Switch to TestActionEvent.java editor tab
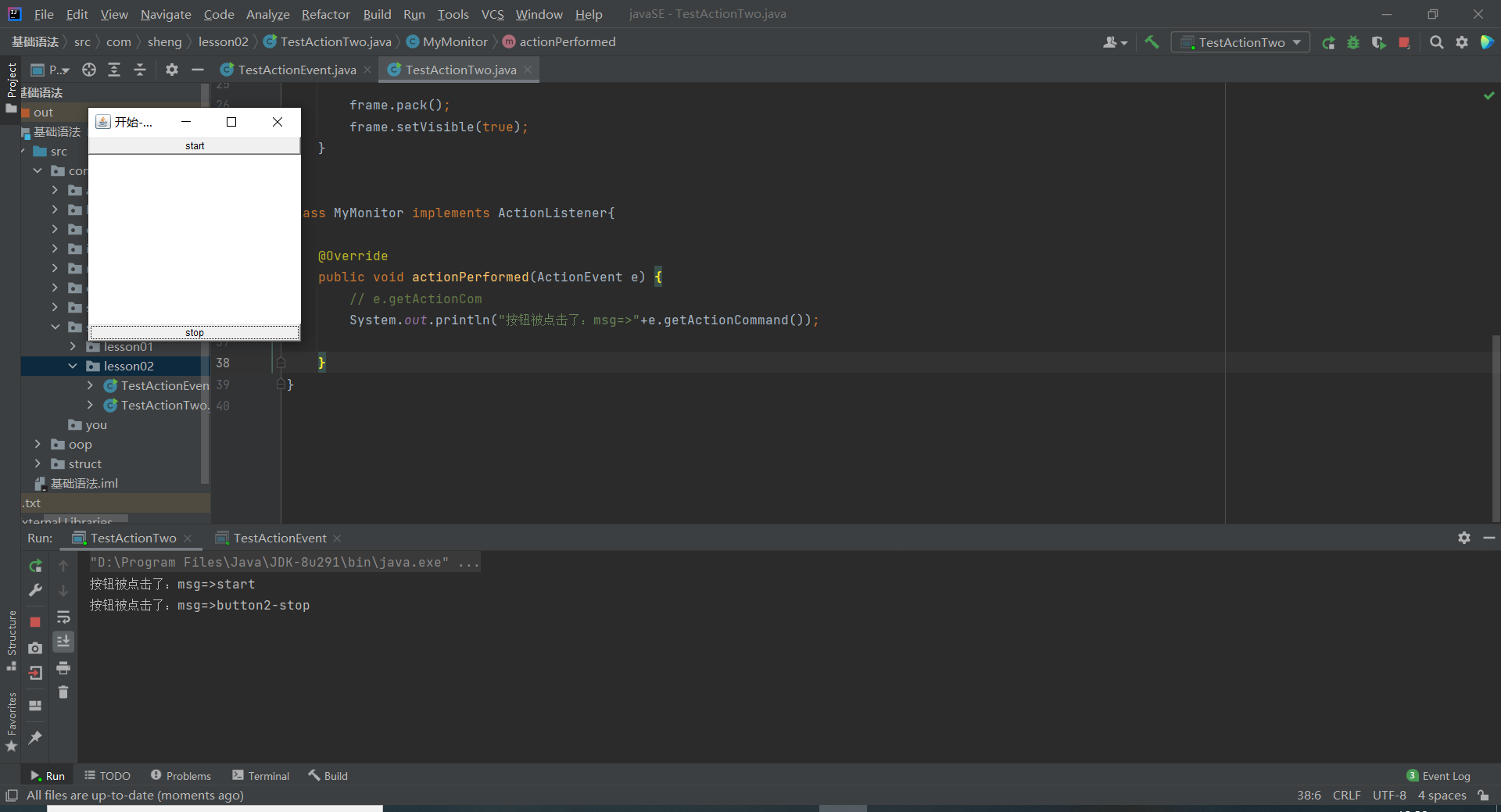1501x812 pixels. tap(296, 70)
